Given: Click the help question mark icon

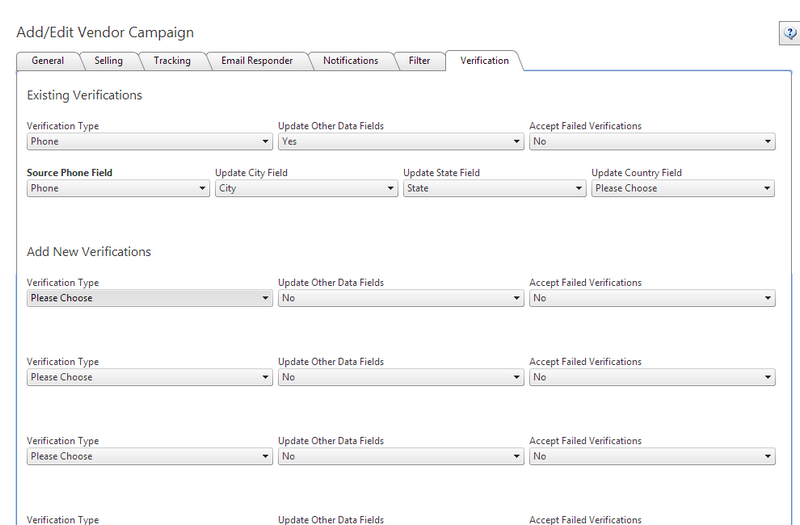Looking at the screenshot, I should point(790,33).
